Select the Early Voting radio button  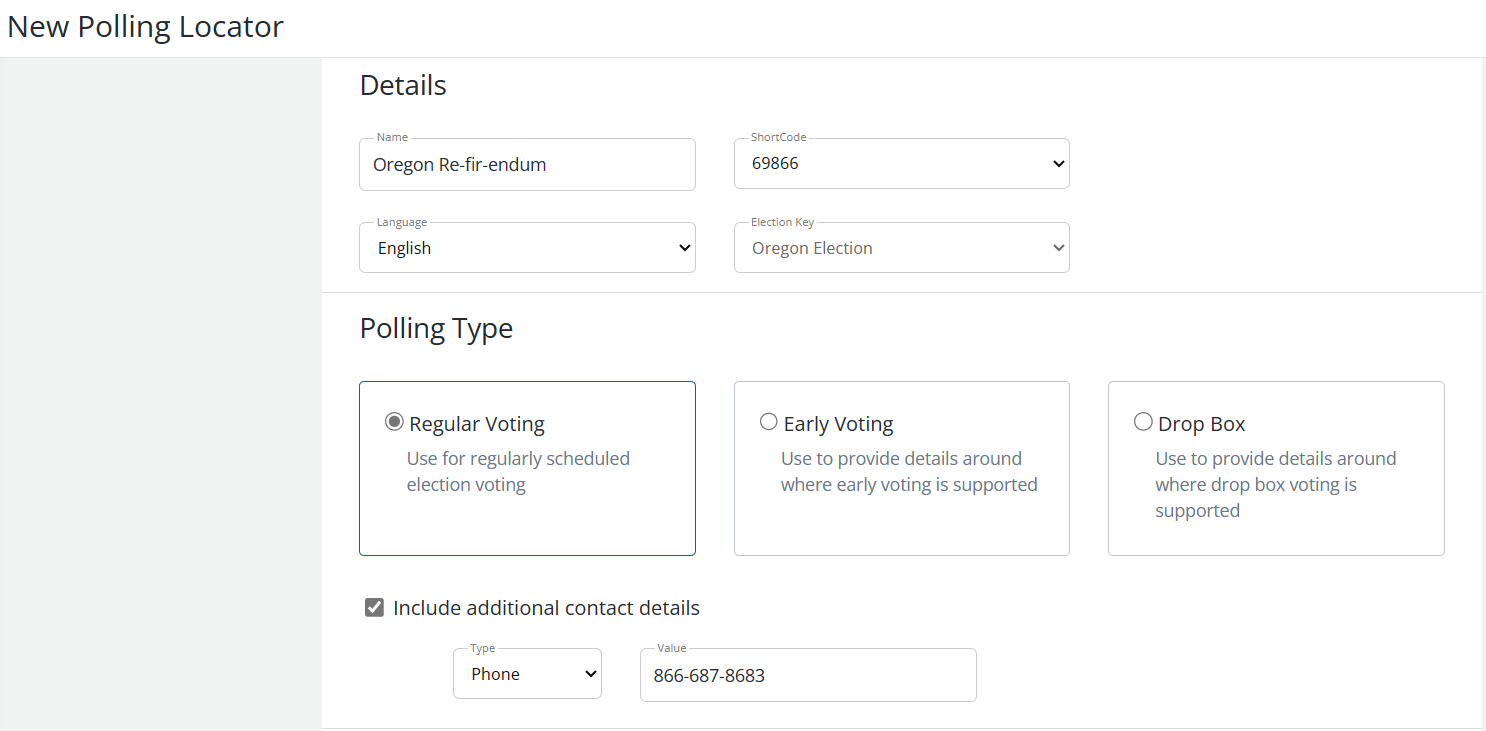coord(768,421)
